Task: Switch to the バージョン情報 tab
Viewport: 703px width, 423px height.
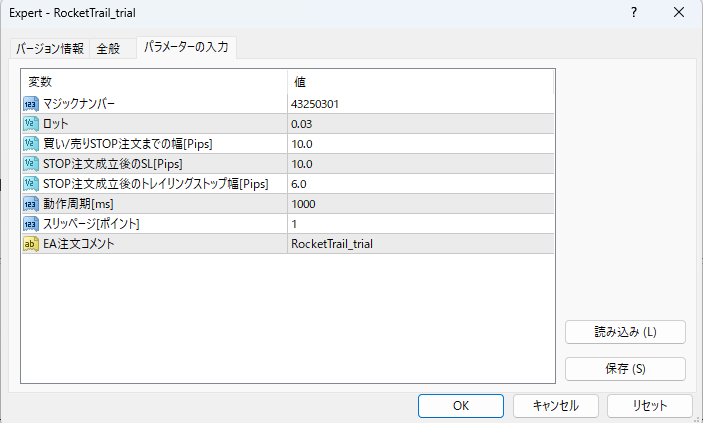Action: [49, 49]
